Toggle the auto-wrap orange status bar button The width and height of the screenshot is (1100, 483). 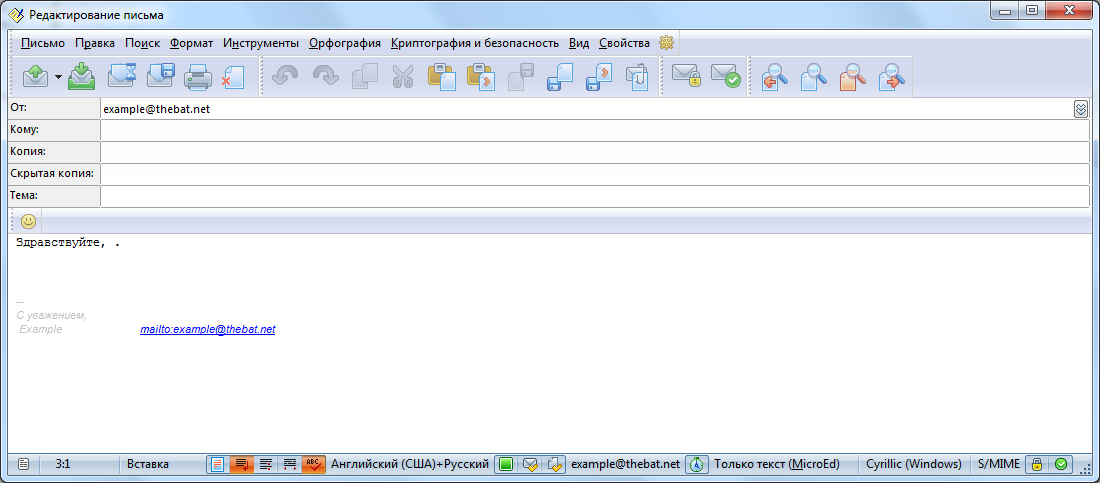pyautogui.click(x=241, y=464)
